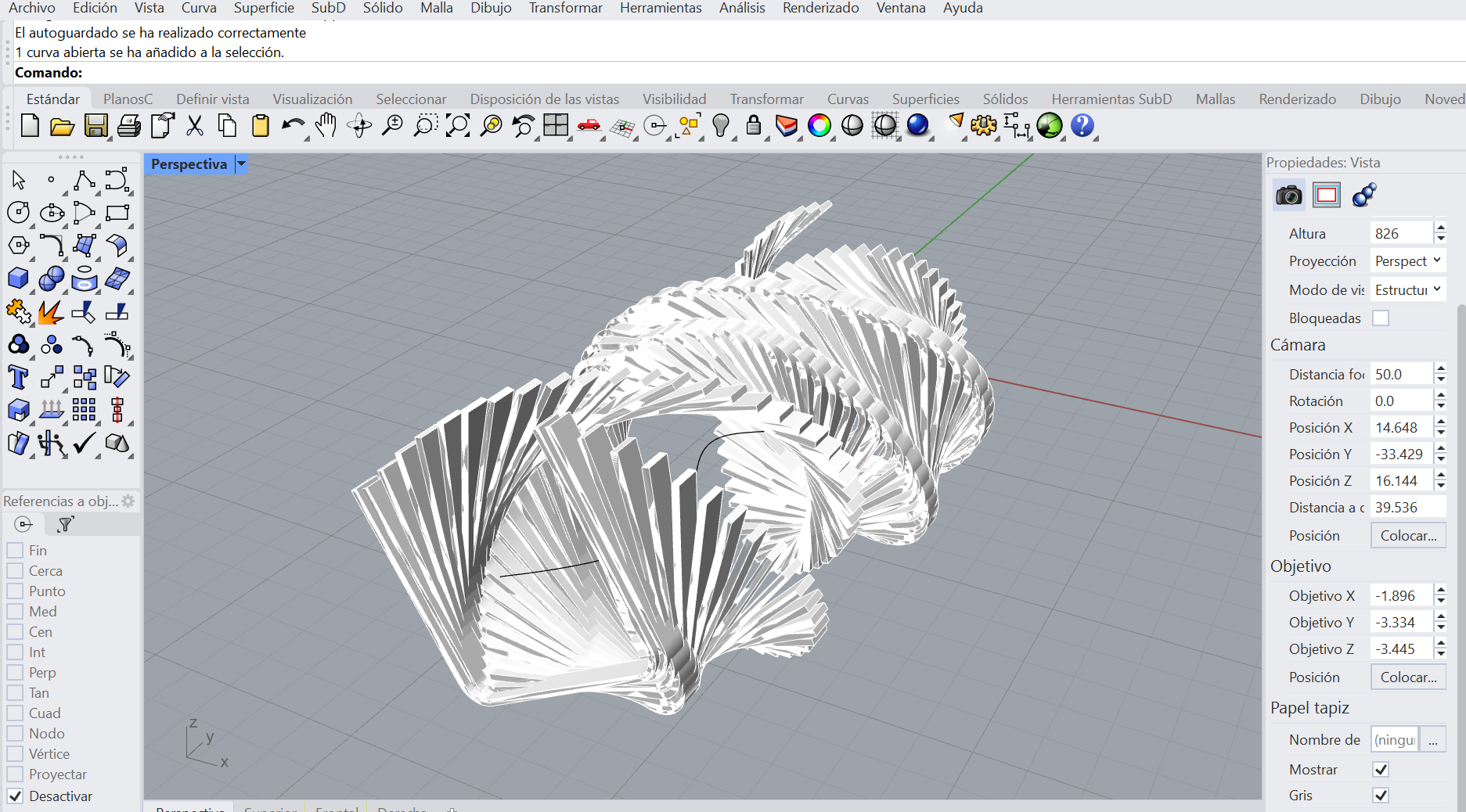Click the wallpaper browse '...' button

(x=1432, y=740)
